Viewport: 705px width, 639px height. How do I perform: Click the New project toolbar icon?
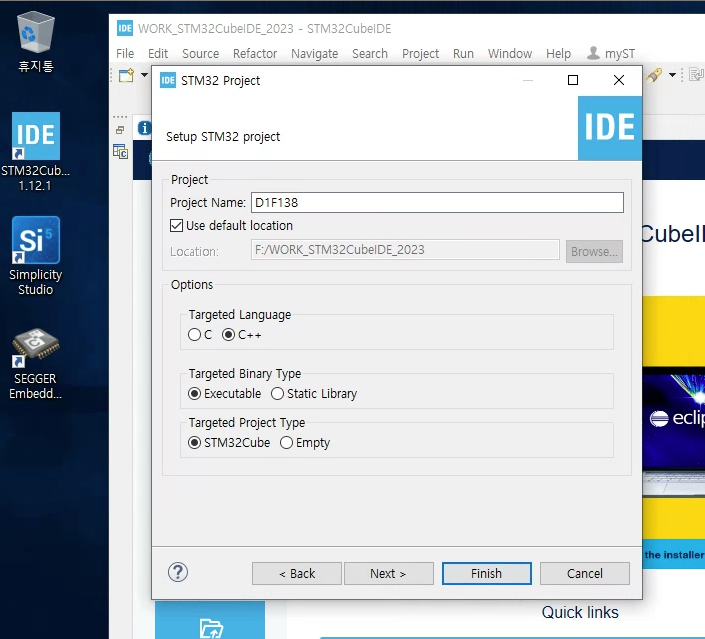pos(126,75)
